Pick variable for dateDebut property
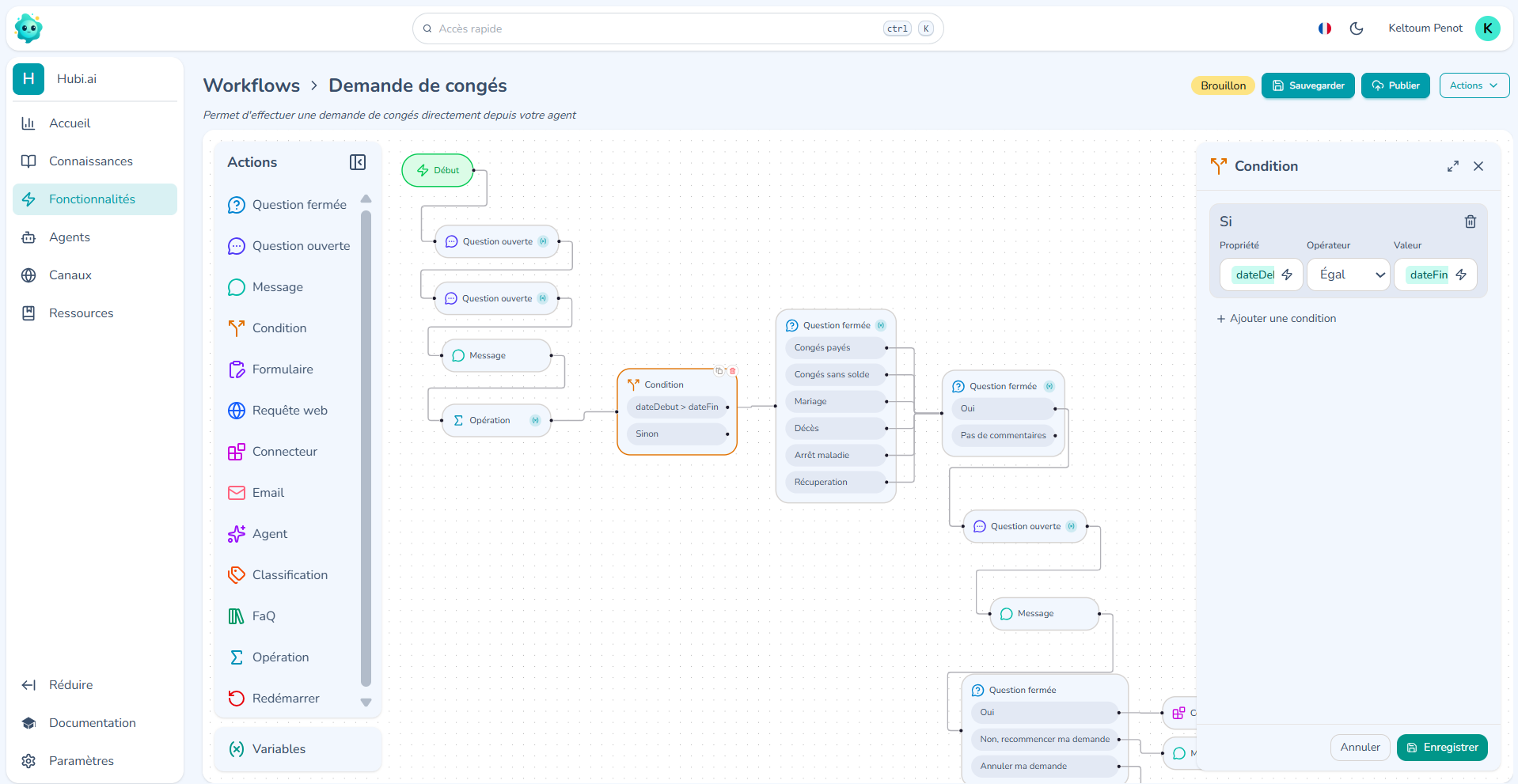Viewport: 1518px width, 784px height. coord(1287,275)
